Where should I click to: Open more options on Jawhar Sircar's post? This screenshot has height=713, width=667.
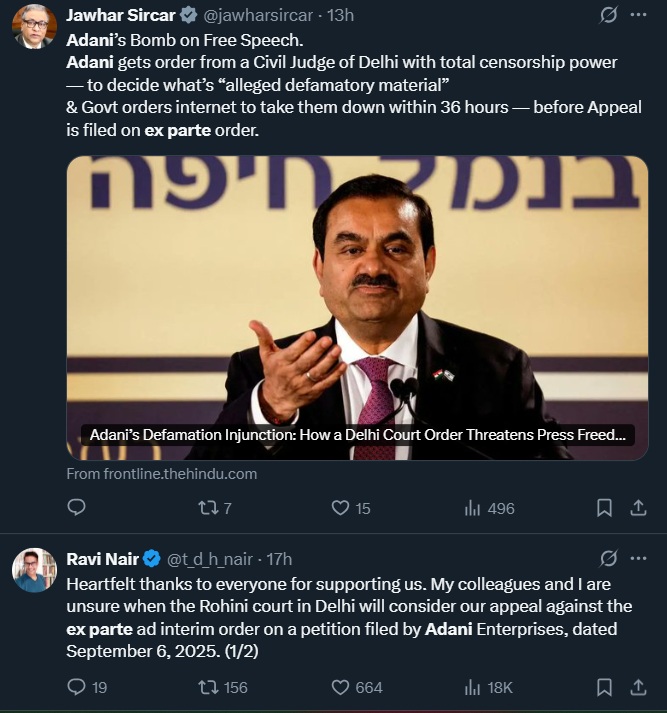[x=639, y=15]
